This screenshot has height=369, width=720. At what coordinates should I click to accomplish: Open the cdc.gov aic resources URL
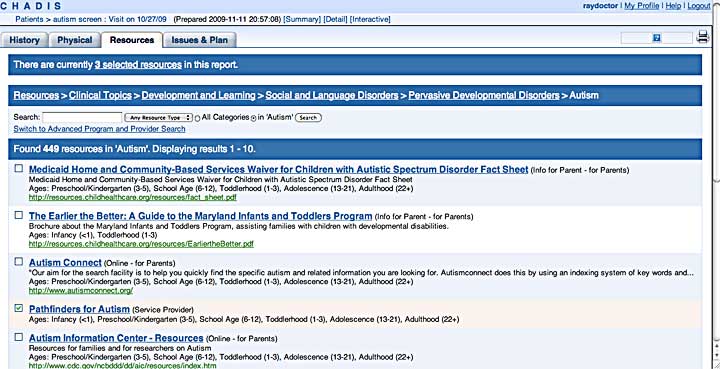[x=122, y=366]
